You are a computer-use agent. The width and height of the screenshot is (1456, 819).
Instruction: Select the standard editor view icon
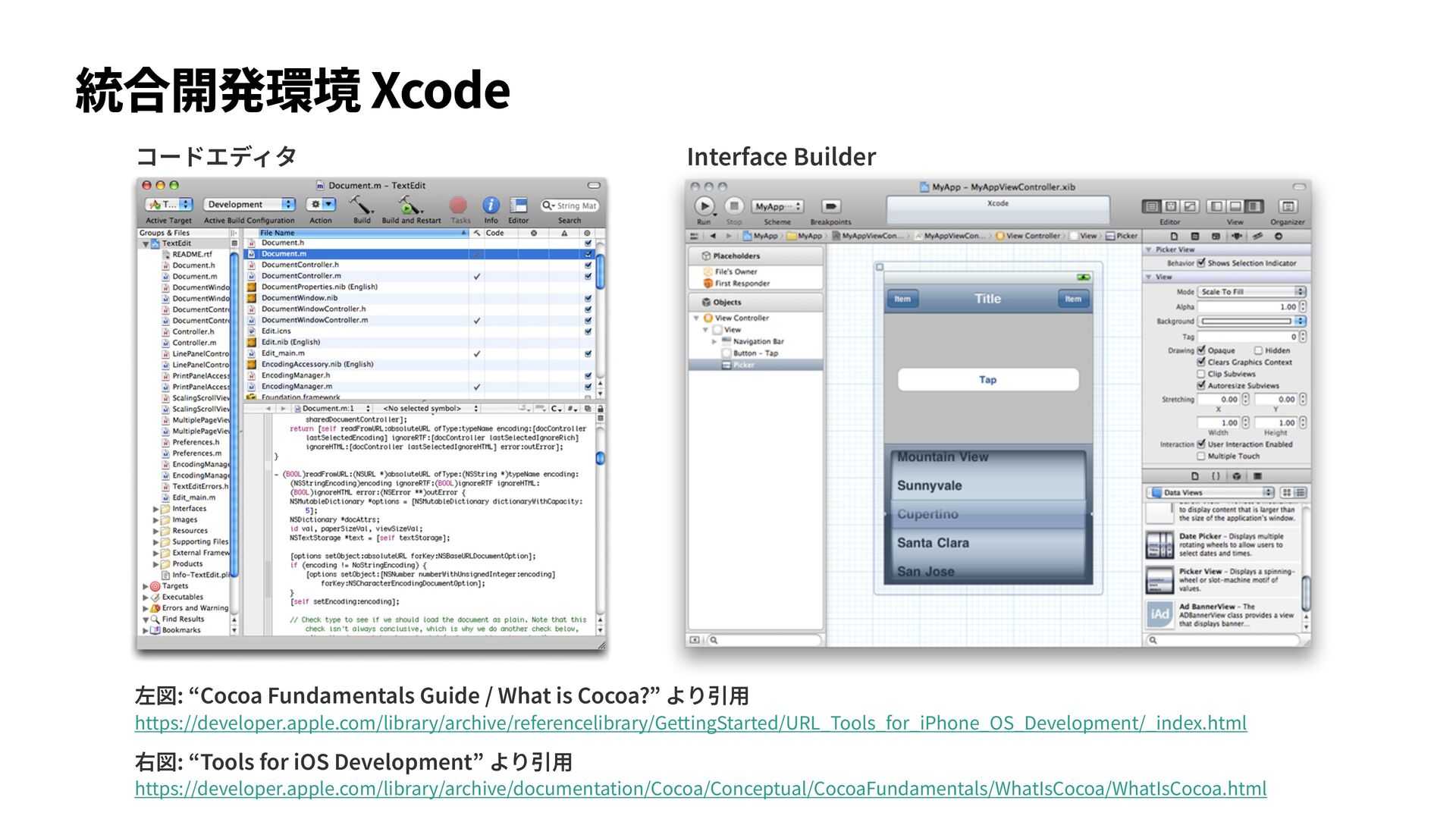point(1152,206)
